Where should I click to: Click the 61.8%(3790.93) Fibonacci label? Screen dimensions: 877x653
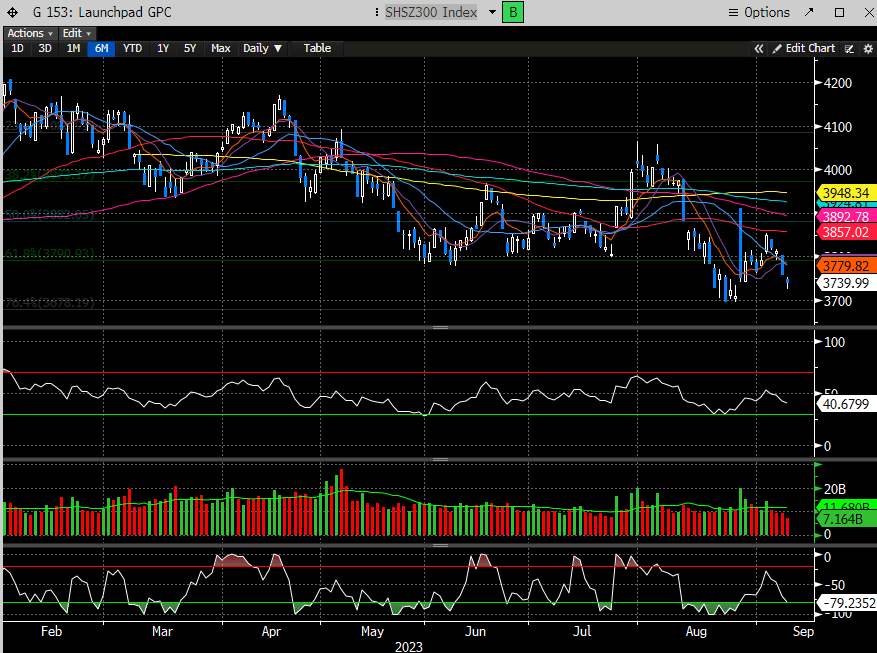(x=49, y=254)
